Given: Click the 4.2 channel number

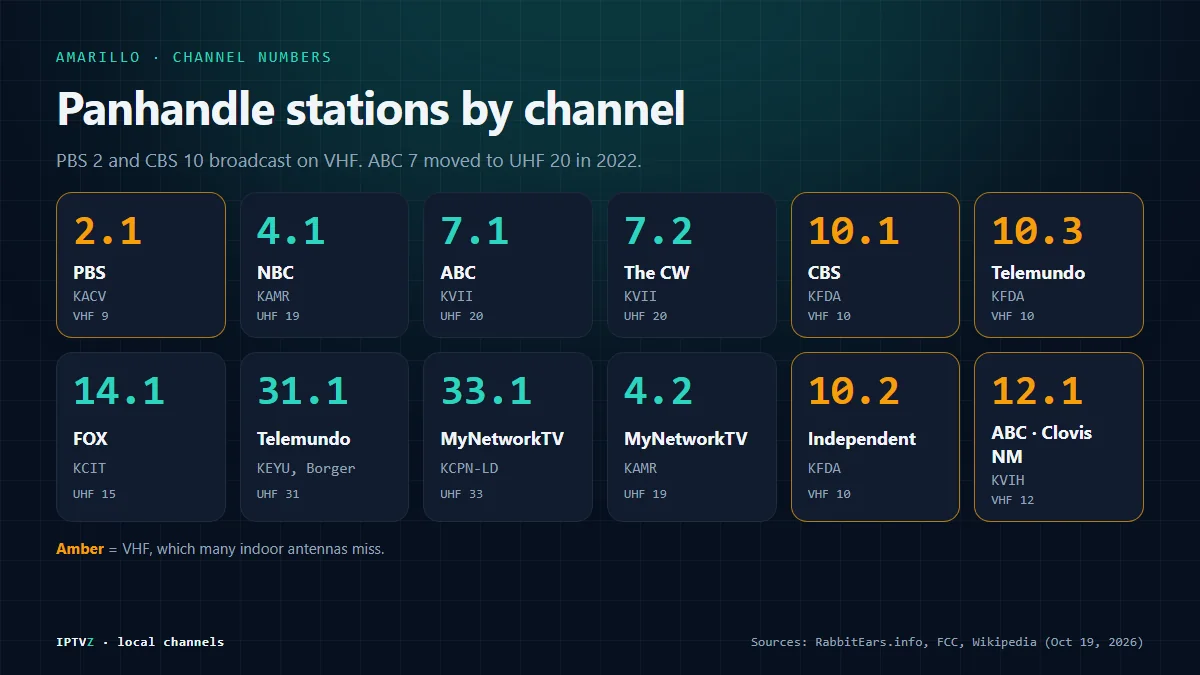Looking at the screenshot, I should coord(658,390).
